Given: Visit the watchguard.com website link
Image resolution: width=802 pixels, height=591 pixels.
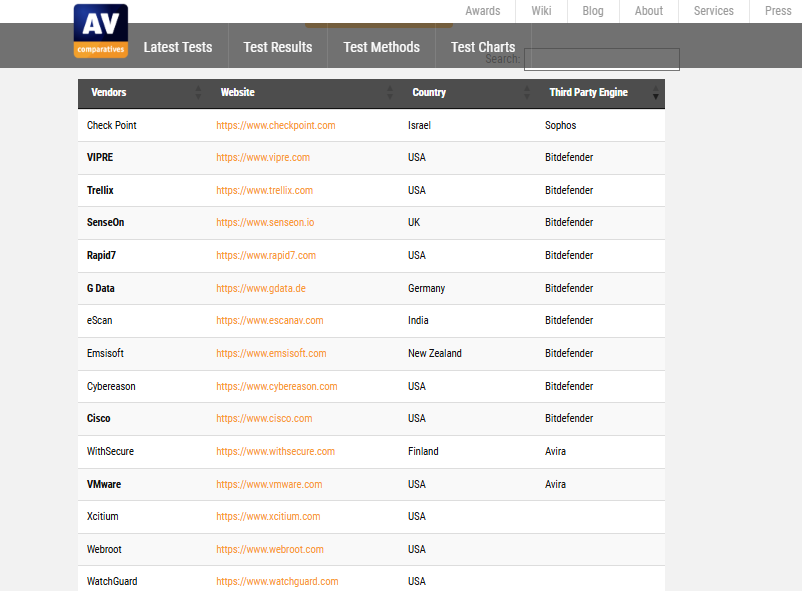Looking at the screenshot, I should point(277,582).
